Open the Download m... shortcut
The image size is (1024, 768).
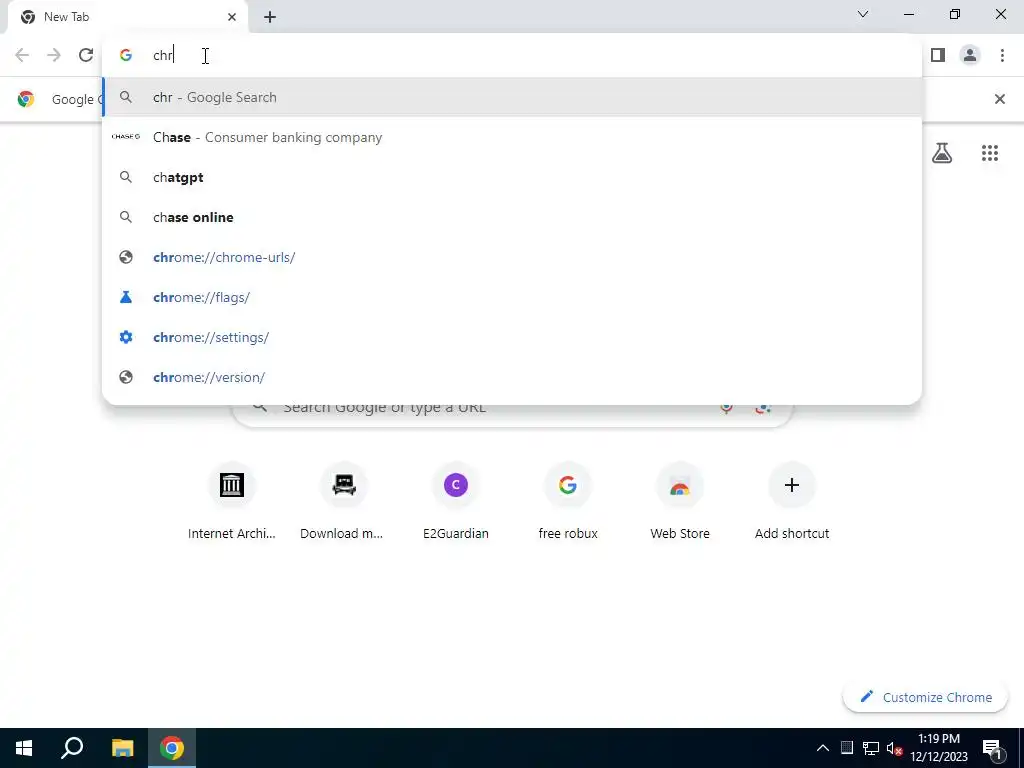click(344, 502)
